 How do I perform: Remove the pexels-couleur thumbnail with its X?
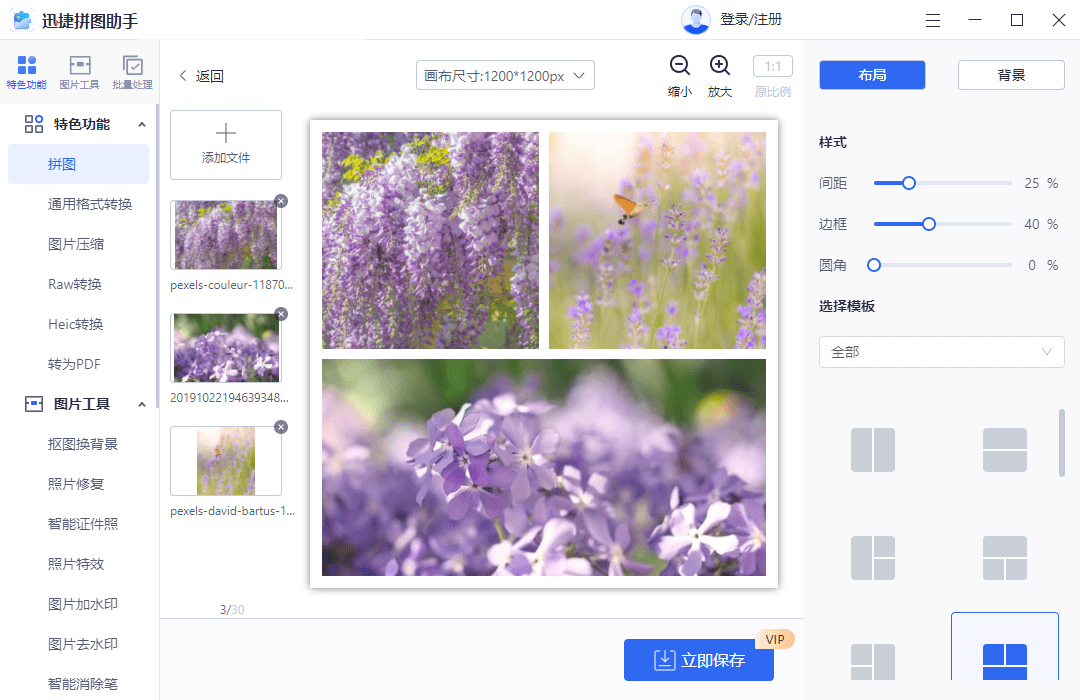click(x=281, y=201)
